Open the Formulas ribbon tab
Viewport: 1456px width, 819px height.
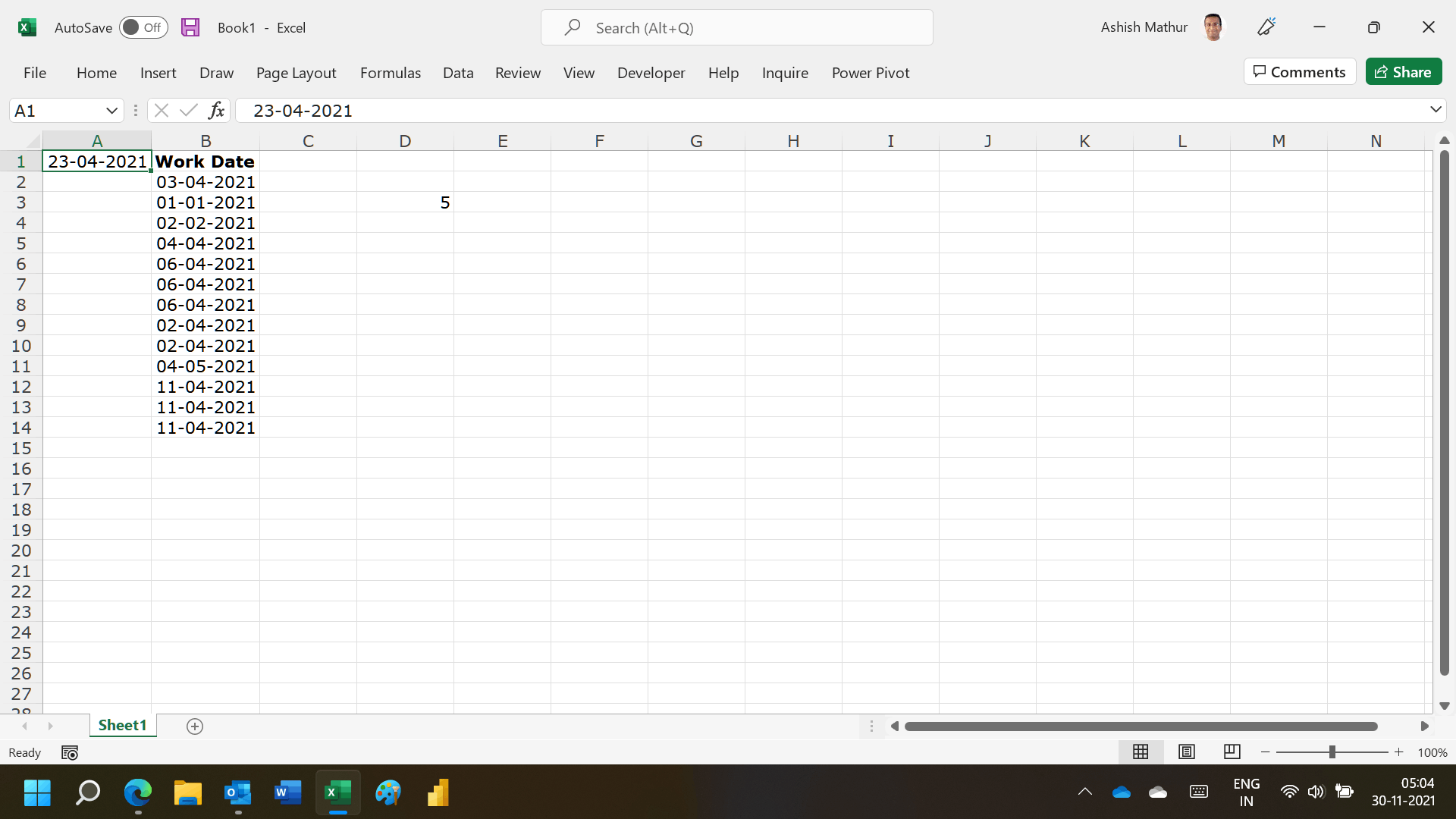[391, 73]
